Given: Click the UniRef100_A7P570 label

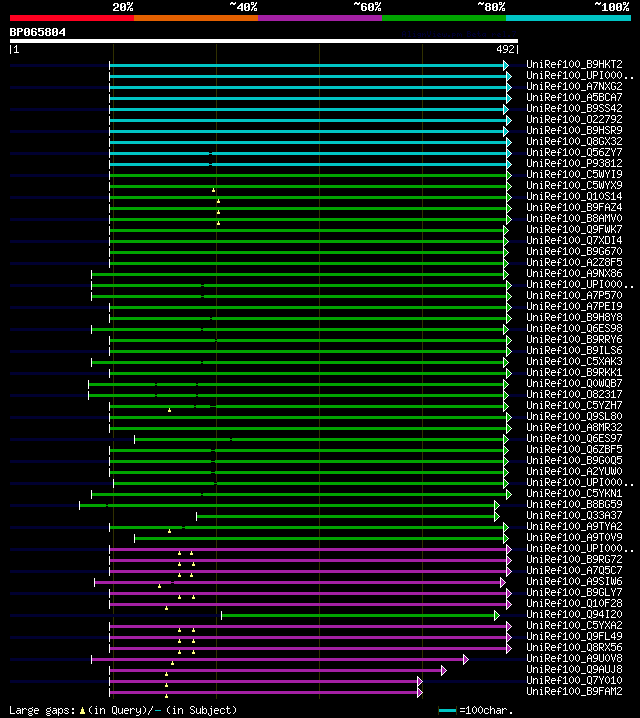Looking at the screenshot, I should click(574, 295).
